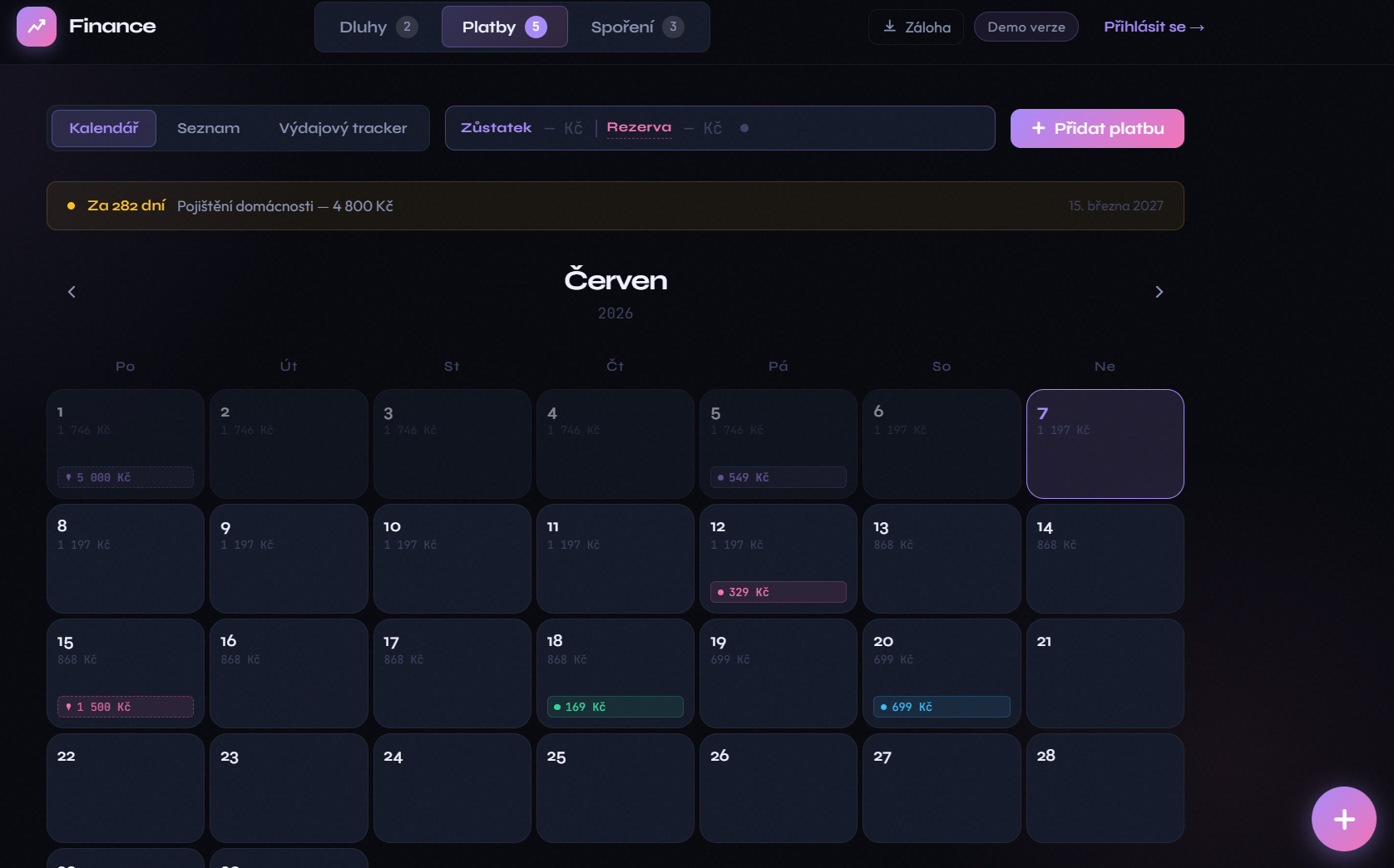This screenshot has width=1394, height=868.
Task: Edit the Zůstatek balance value
Action: tap(564, 128)
